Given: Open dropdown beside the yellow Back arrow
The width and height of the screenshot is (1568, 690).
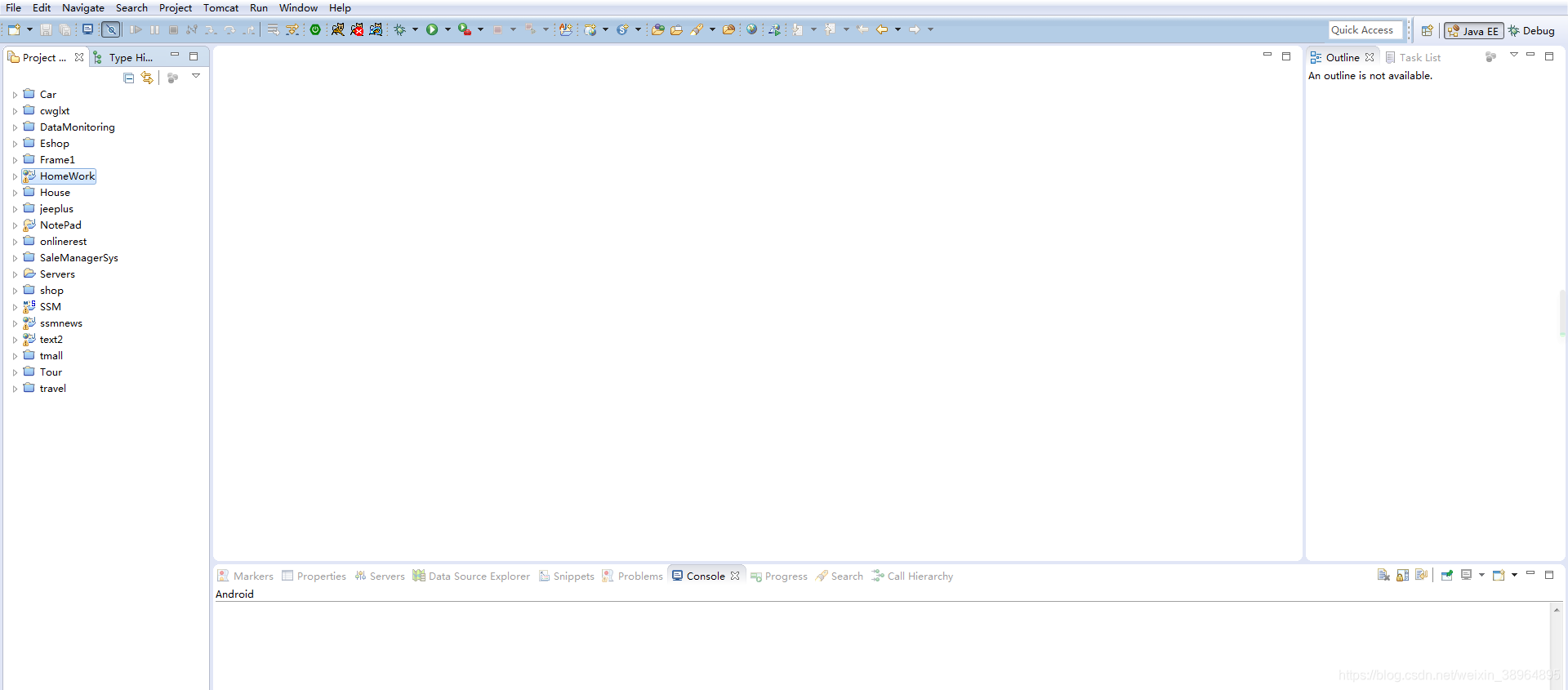Looking at the screenshot, I should coord(898,29).
